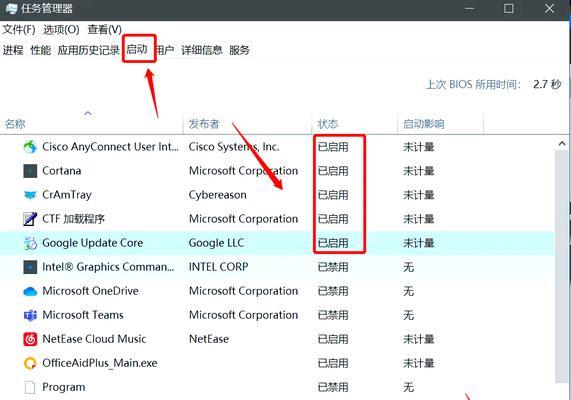Viewport: 571px width, 400px height.
Task: Click 已启用 status of Google Update Core
Action: coord(333,243)
